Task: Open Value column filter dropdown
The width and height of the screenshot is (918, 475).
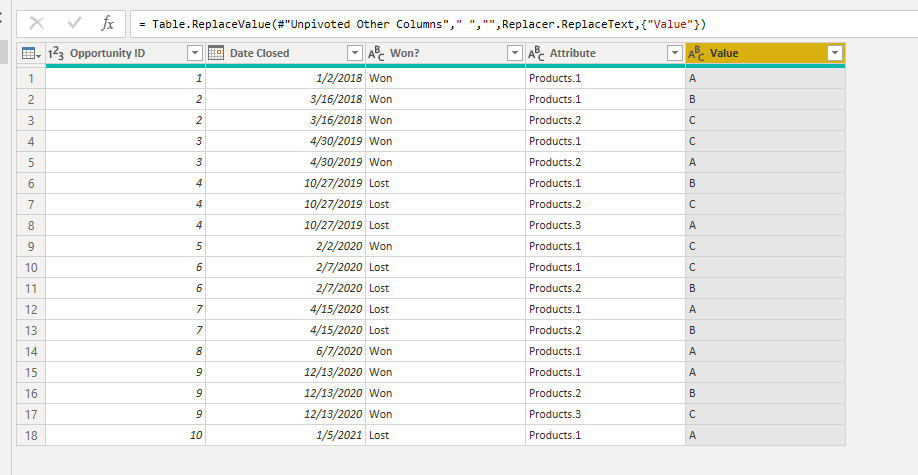Action: pos(835,53)
